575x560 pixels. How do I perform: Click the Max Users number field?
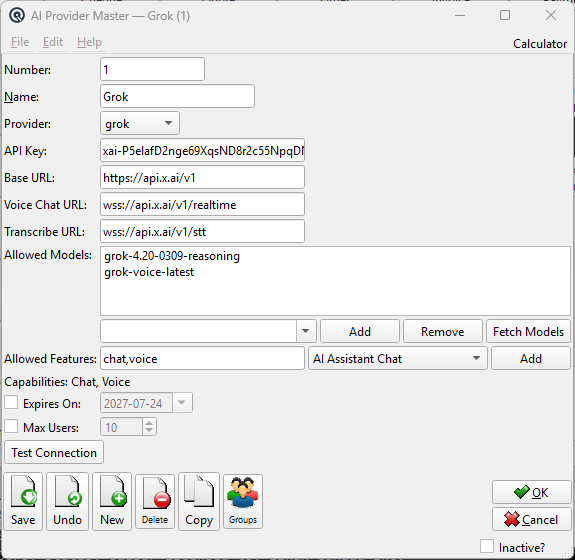coord(121,427)
